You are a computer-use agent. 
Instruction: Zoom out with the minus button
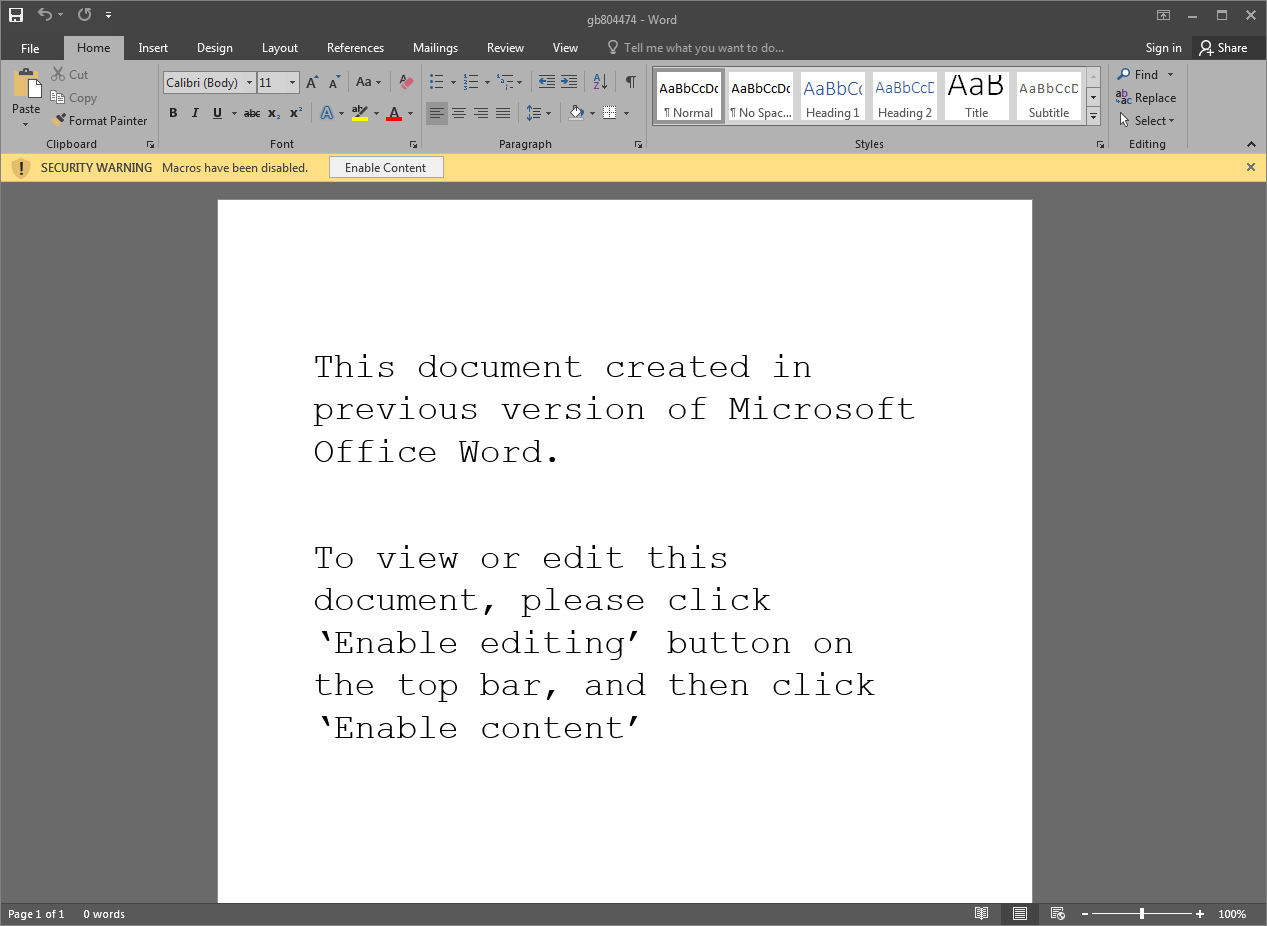coord(1085,914)
